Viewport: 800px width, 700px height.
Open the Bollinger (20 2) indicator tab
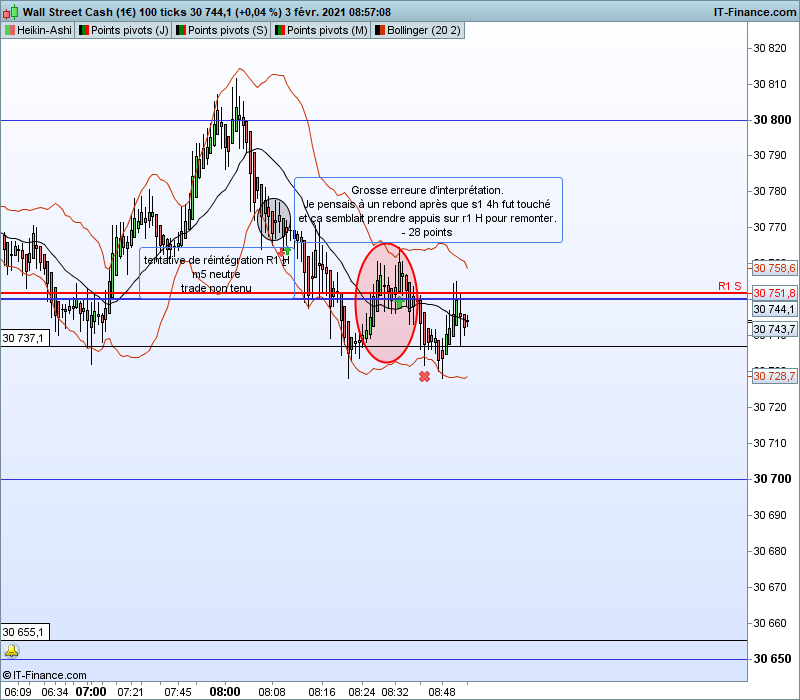pyautogui.click(x=418, y=30)
